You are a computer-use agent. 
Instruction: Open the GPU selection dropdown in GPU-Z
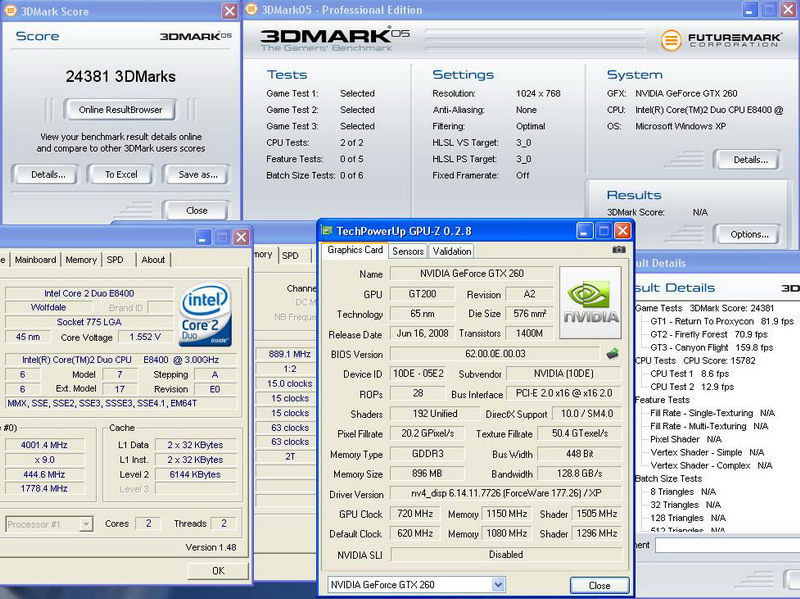(498, 585)
